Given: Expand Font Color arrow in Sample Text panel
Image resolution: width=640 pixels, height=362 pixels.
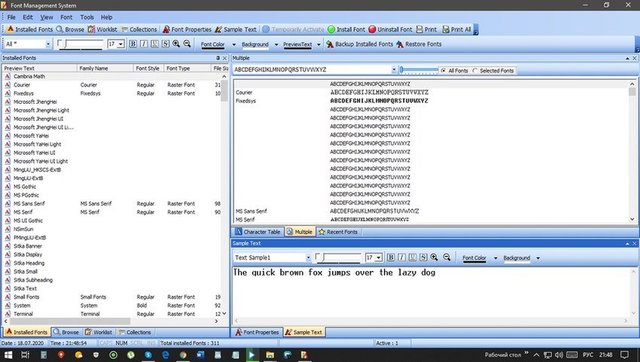Looking at the screenshot, I should pos(496,258).
